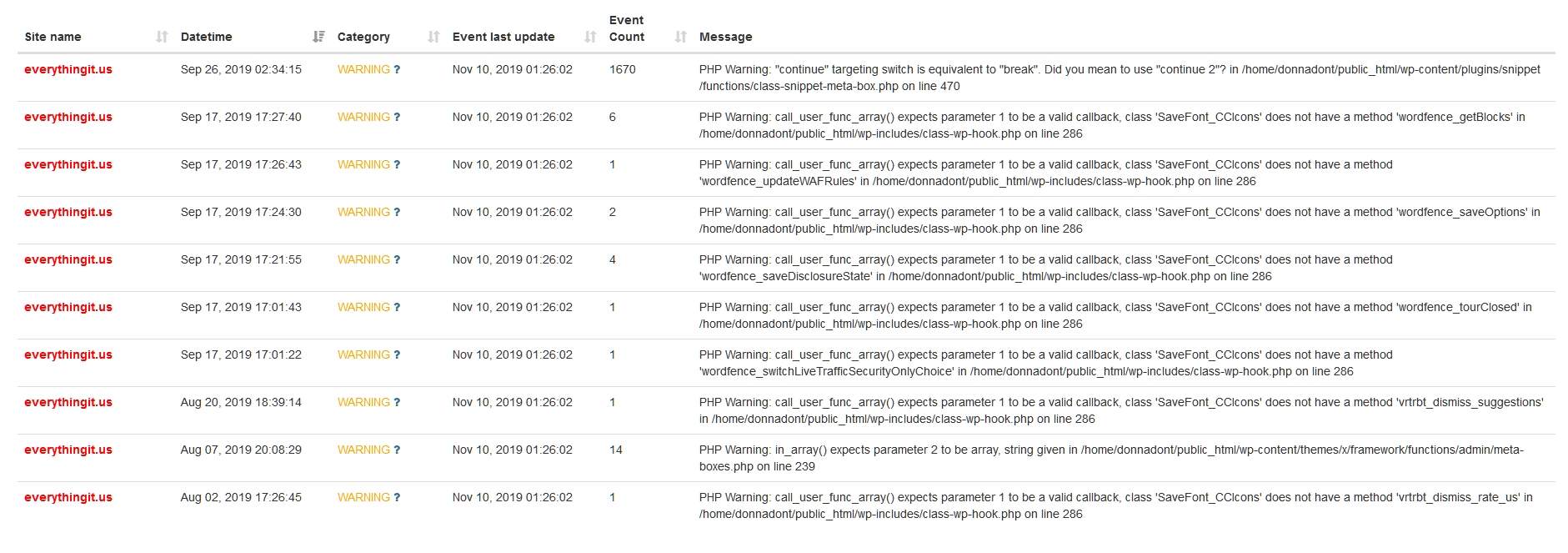Click WARNING label for 1670 count row
Screen dimensions: 1568x553
(x=363, y=70)
